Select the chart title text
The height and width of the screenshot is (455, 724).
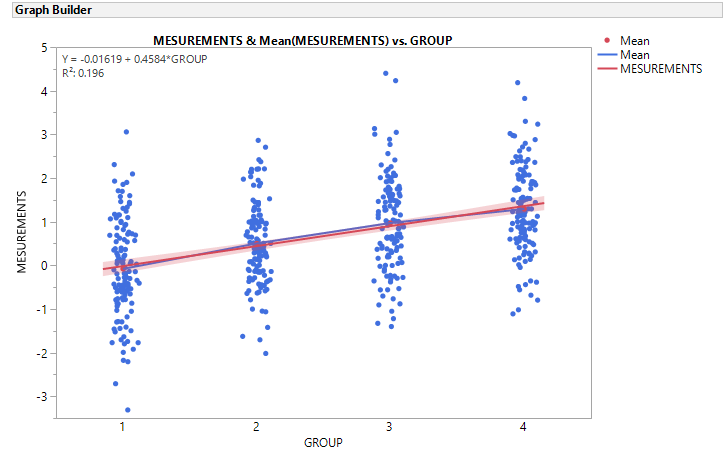tap(302, 41)
